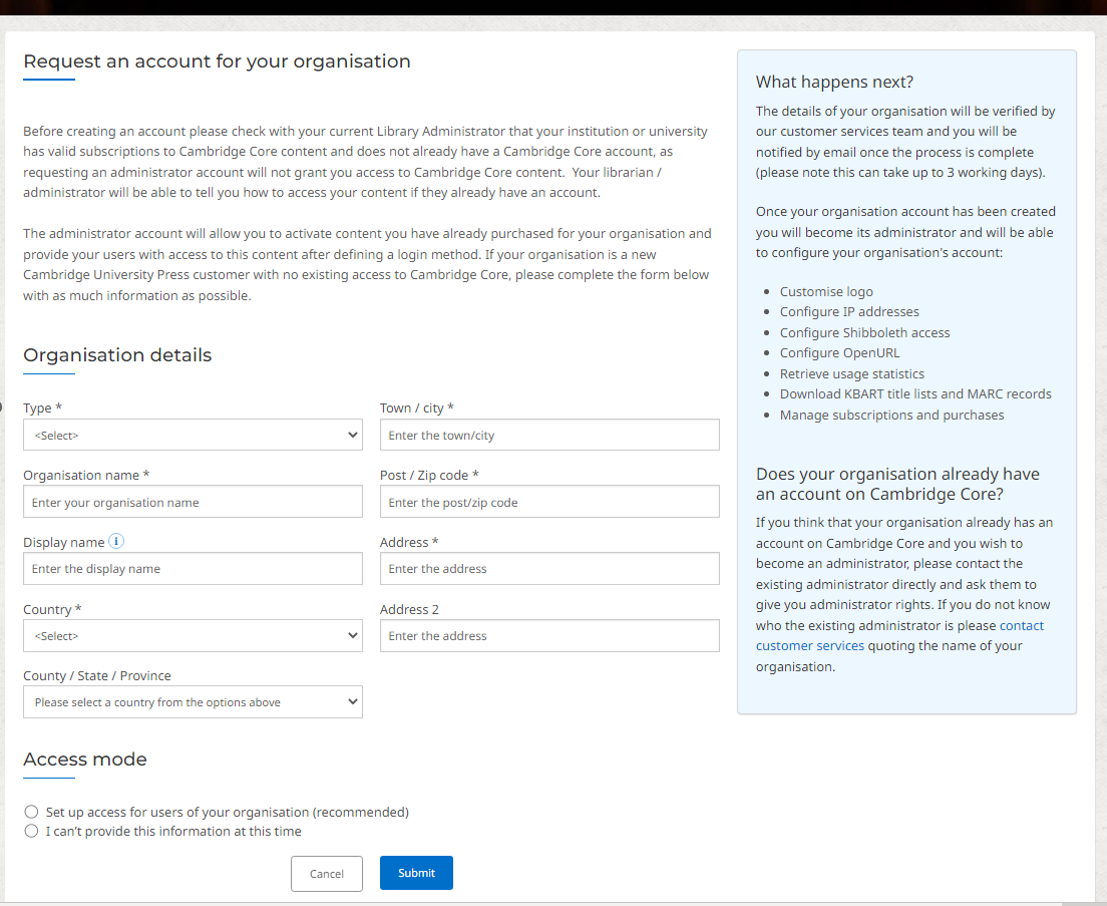Click 'Configure OpenURL' list item
The image size is (1107, 906).
click(839, 352)
